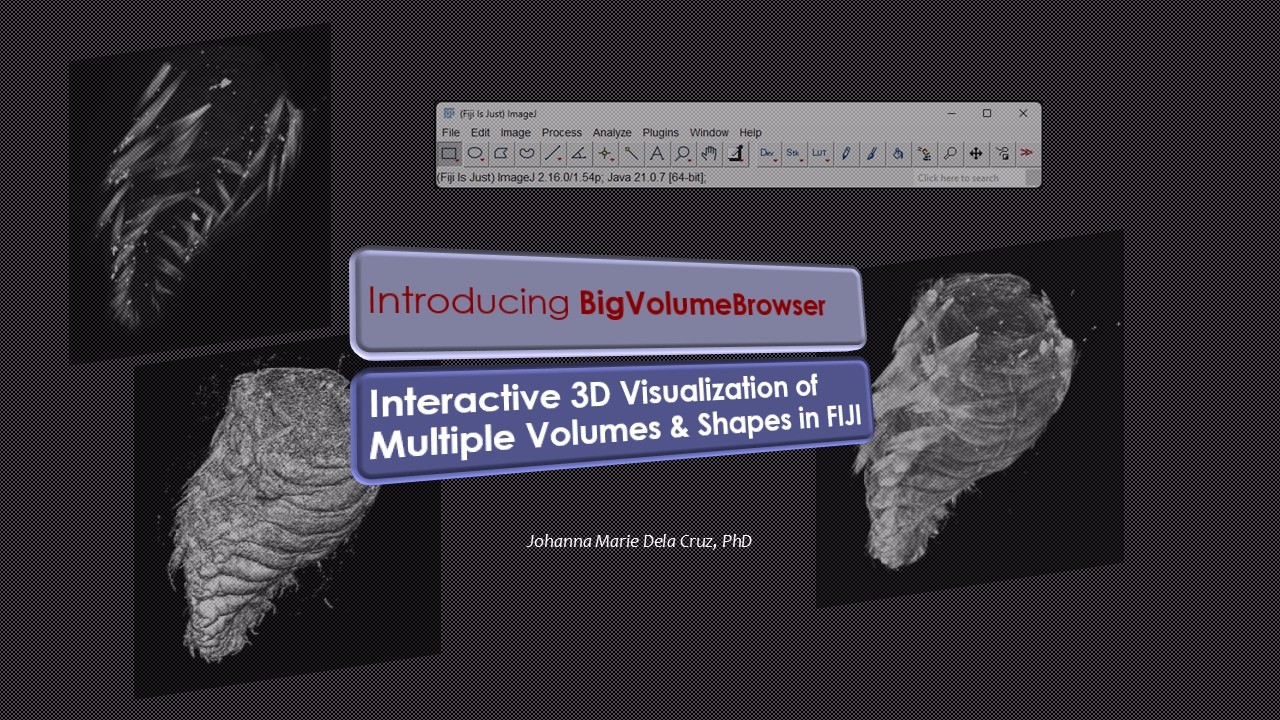
Task: Open the Dev developer menu button
Action: coord(768,154)
